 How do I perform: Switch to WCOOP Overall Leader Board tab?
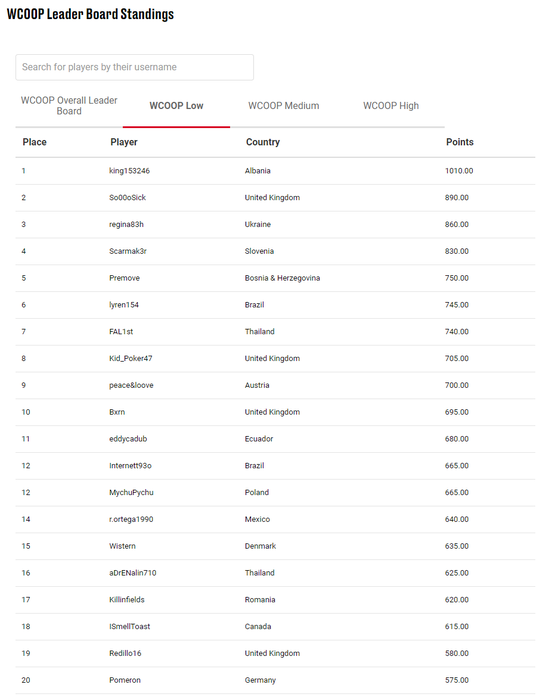(x=69, y=106)
